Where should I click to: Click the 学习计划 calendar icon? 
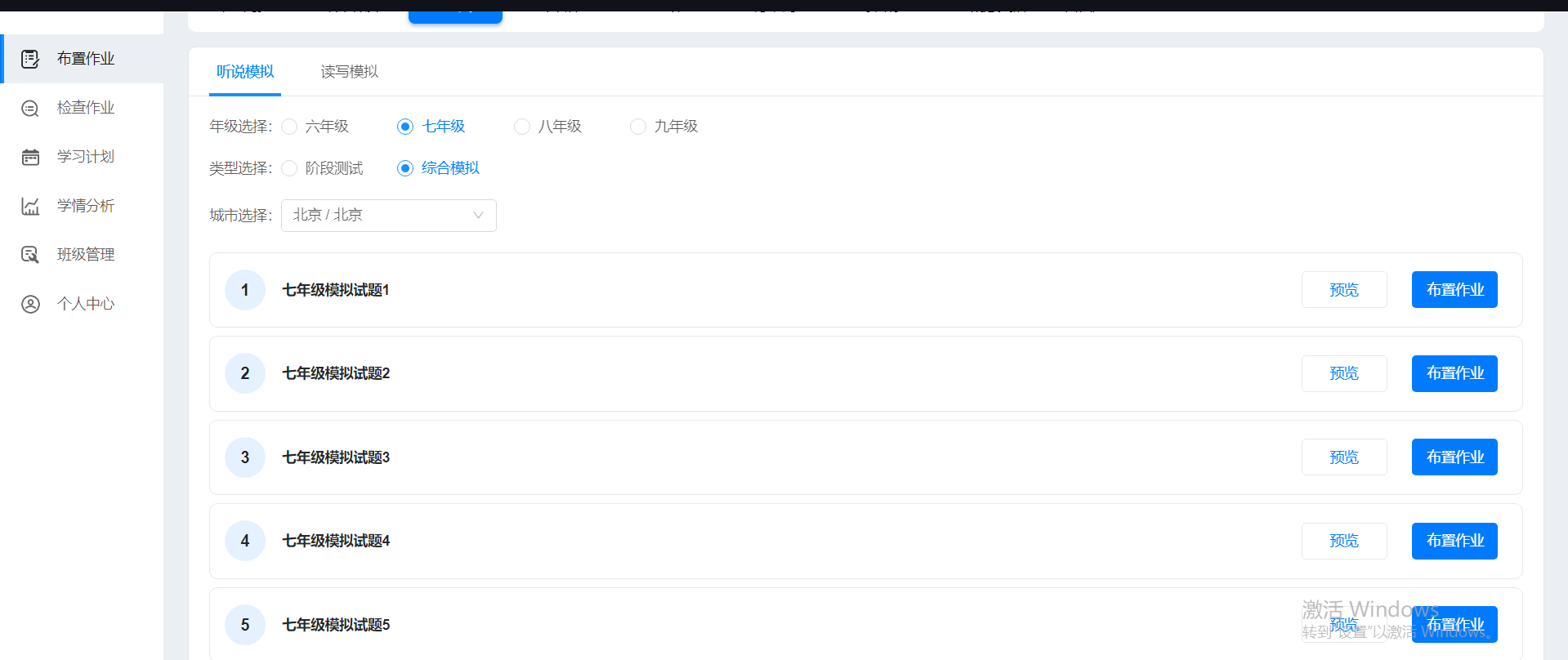coord(30,157)
